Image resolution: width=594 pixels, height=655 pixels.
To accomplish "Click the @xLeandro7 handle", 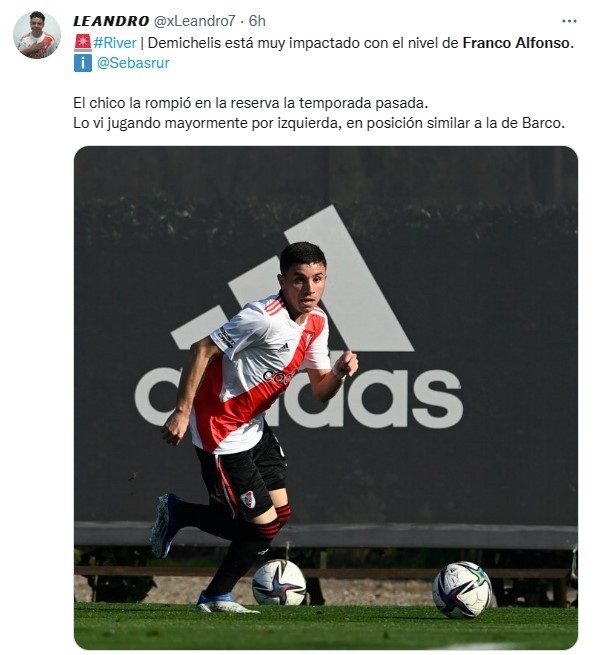I will (x=195, y=21).
